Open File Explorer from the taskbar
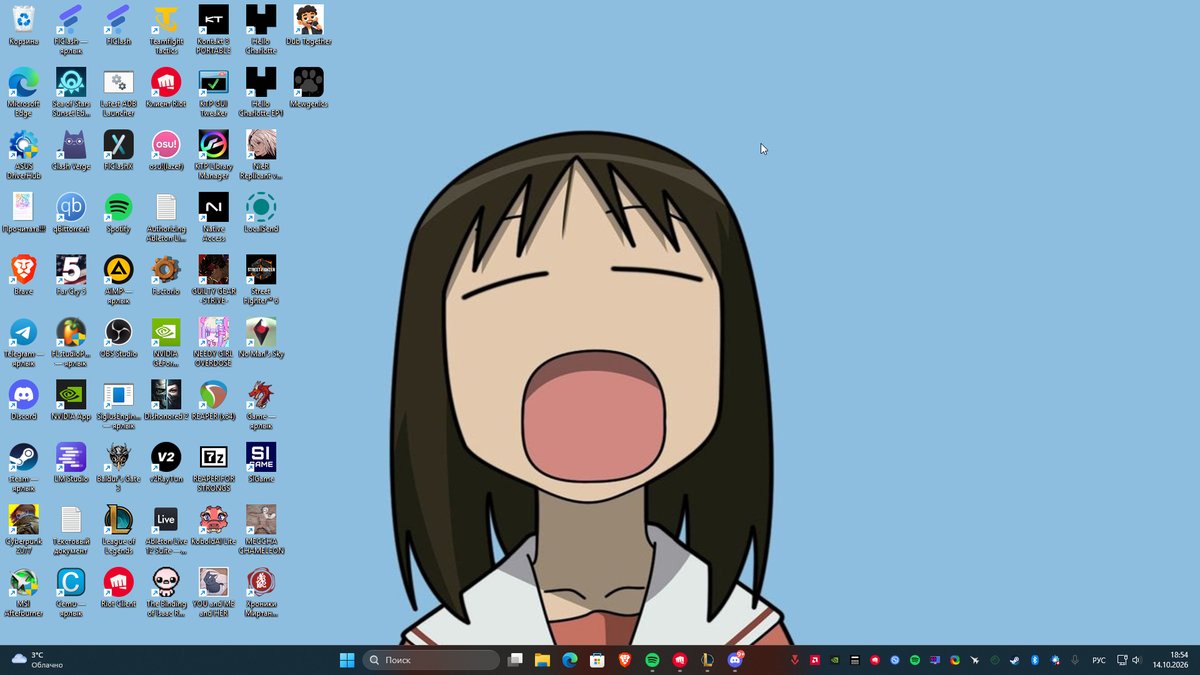 point(542,660)
